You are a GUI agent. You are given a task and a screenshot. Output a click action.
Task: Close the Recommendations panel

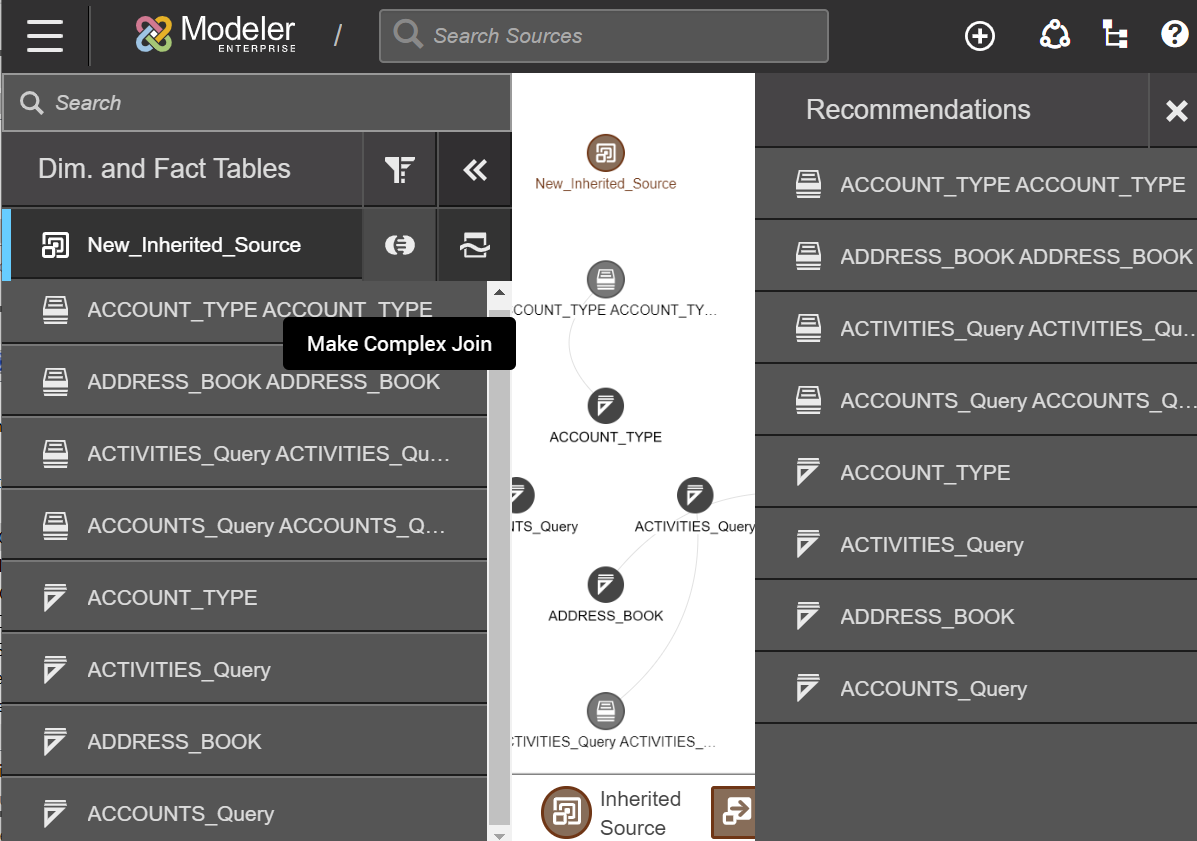tap(1176, 111)
